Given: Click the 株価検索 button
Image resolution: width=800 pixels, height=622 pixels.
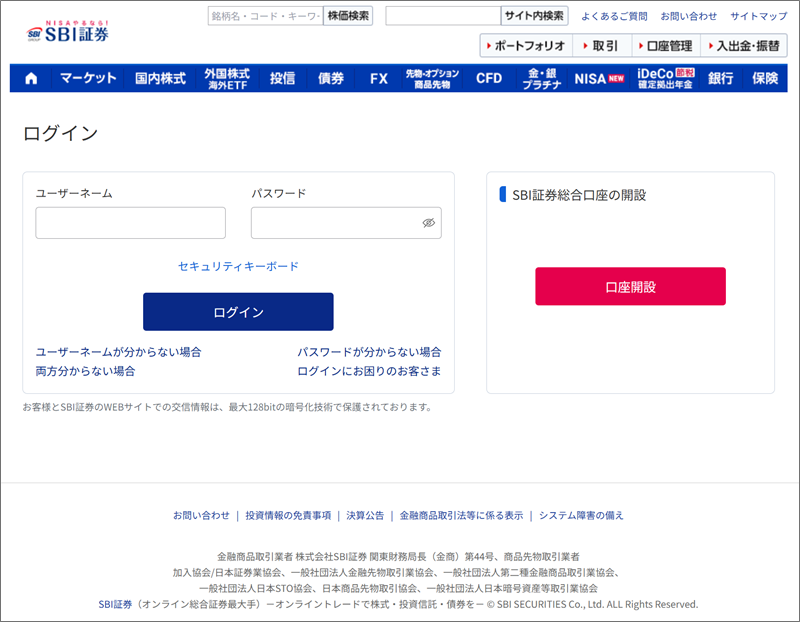Looking at the screenshot, I should (348, 16).
